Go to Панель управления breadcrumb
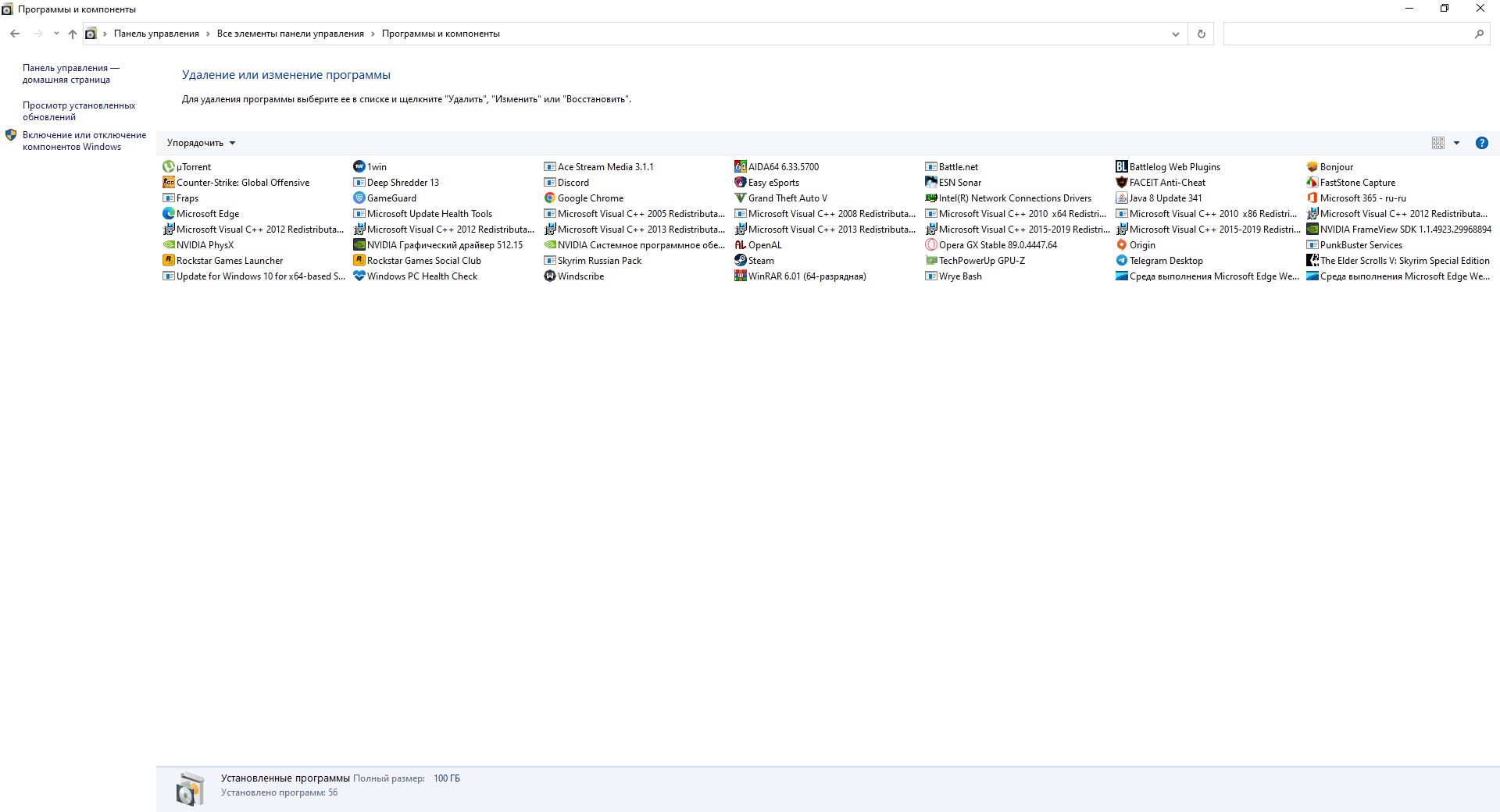Viewport: 1500px width, 812px height. (x=156, y=34)
